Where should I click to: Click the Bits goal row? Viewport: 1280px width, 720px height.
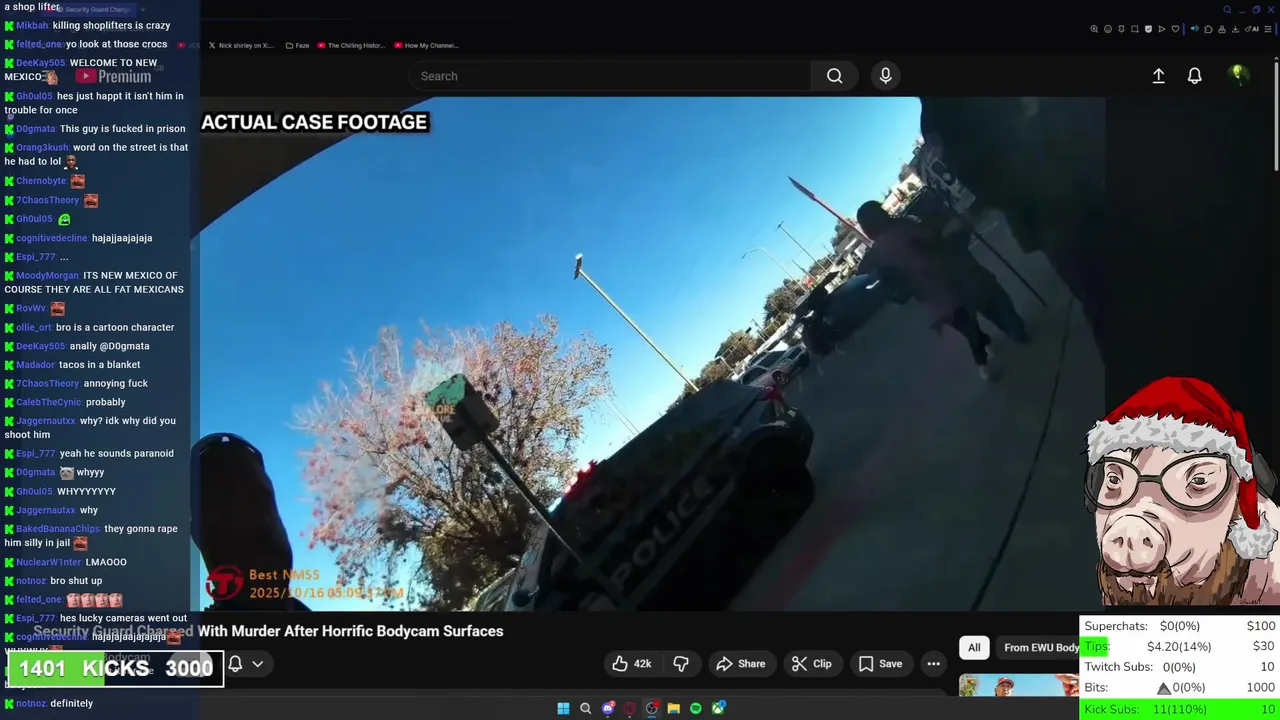pos(1180,688)
